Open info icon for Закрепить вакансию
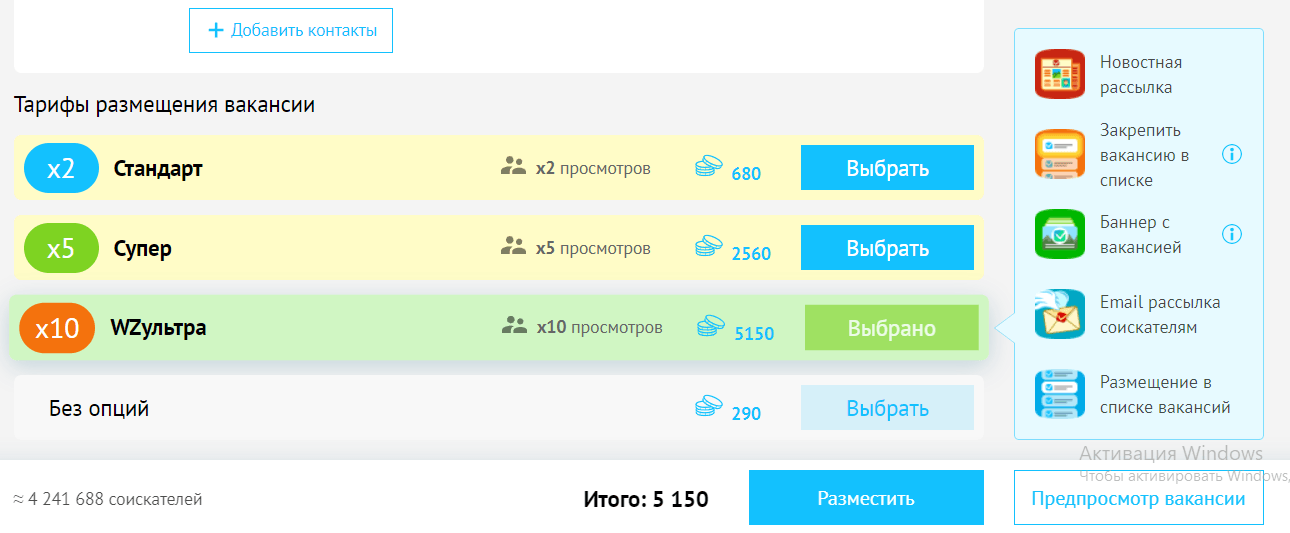Screen dimensions: 1290x533 tap(1232, 154)
